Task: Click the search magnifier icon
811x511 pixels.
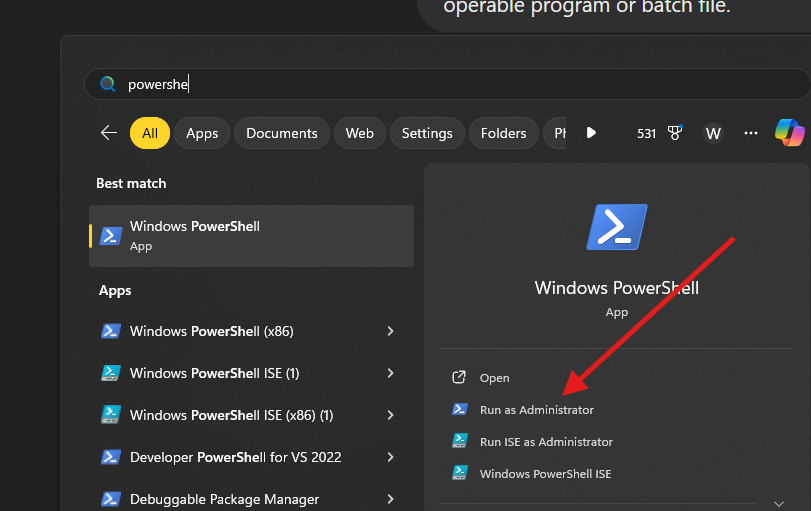Action: (x=108, y=84)
